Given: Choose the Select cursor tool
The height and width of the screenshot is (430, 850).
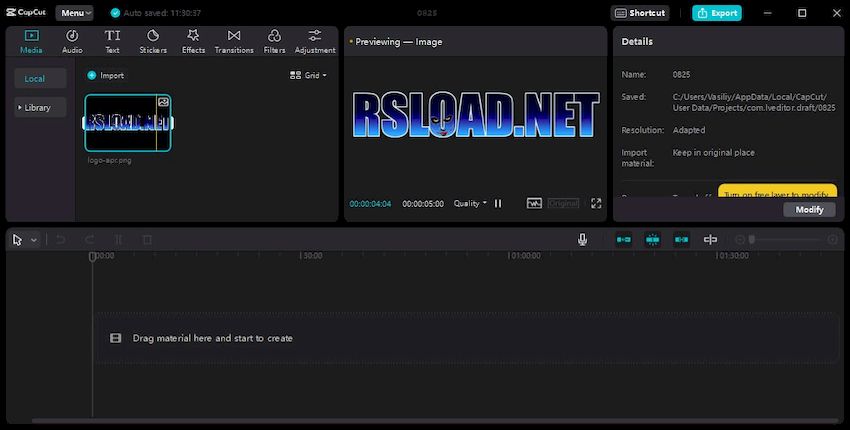Looking at the screenshot, I should coord(17,240).
